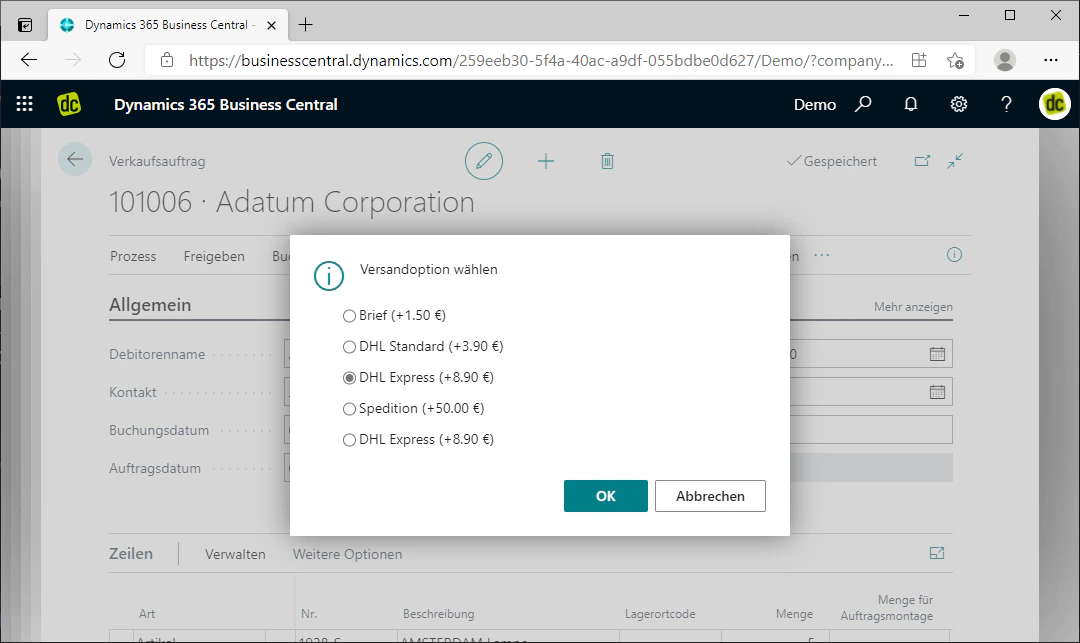Click the Zeilen section heading
The width and height of the screenshot is (1080, 643).
click(131, 554)
